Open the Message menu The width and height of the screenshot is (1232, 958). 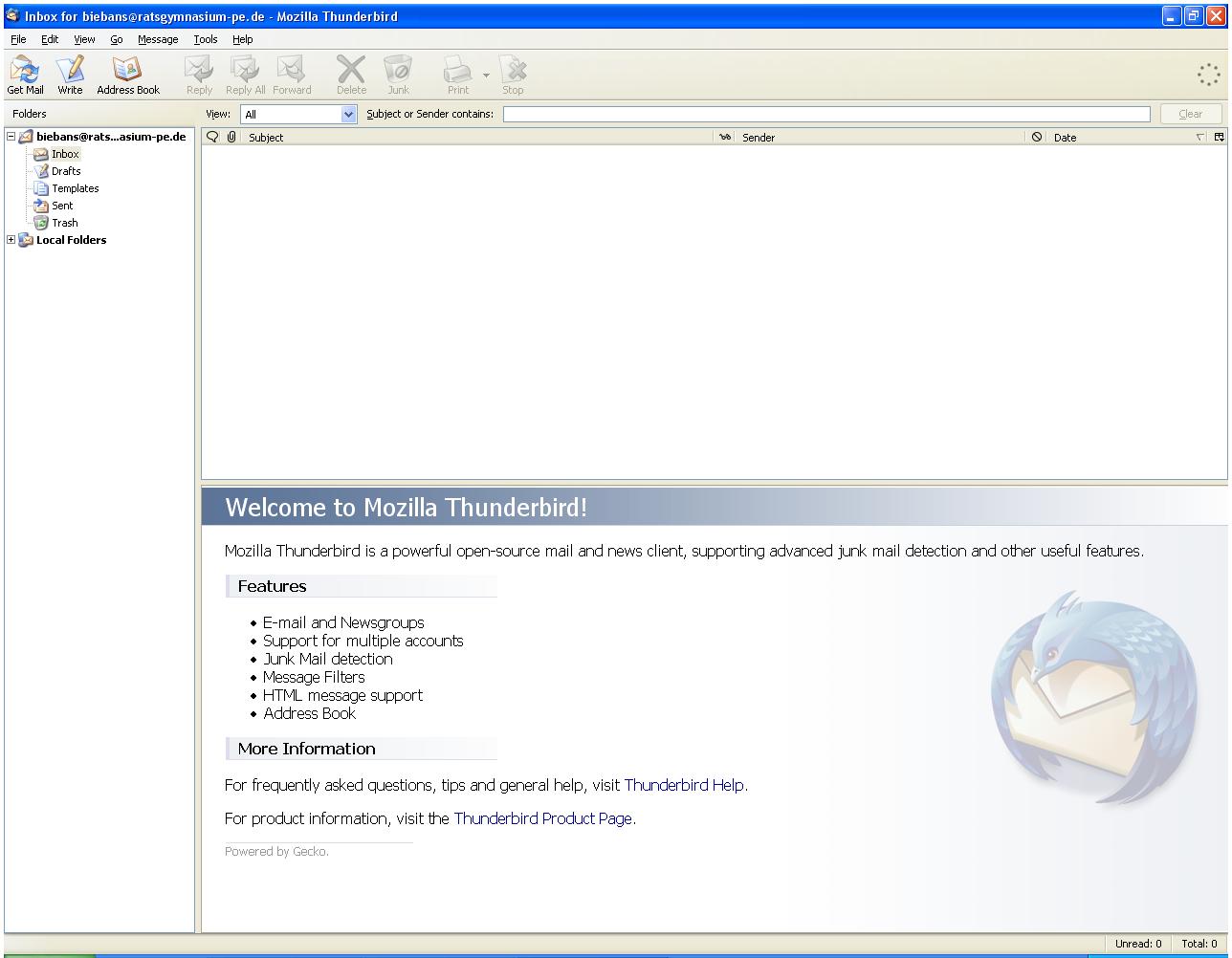coord(158,39)
